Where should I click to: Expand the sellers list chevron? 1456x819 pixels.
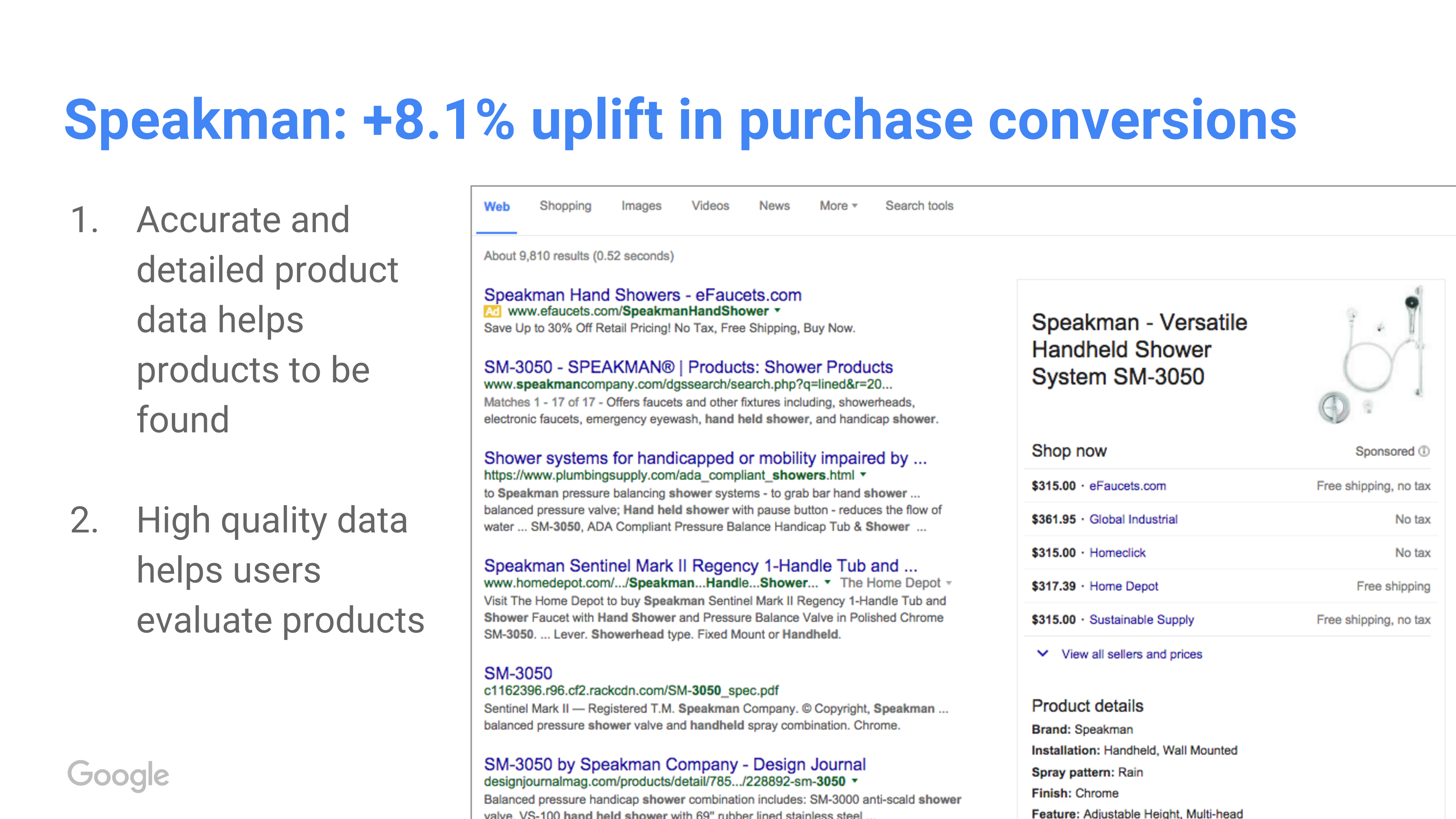point(1043,653)
